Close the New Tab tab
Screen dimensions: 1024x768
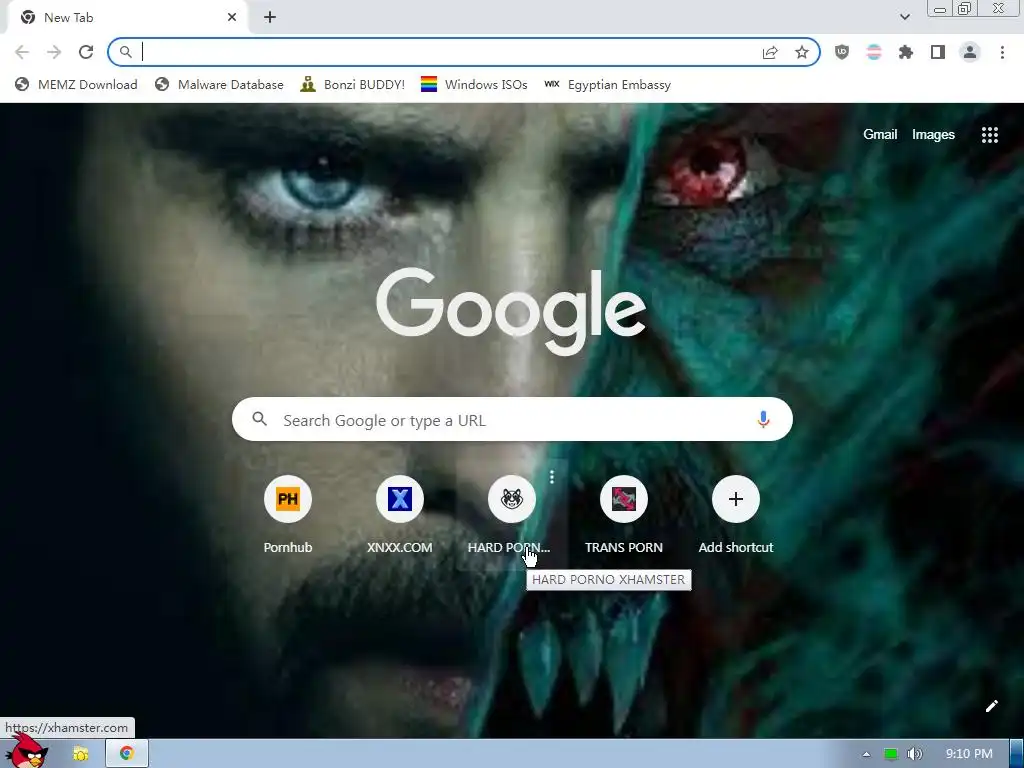point(232,18)
